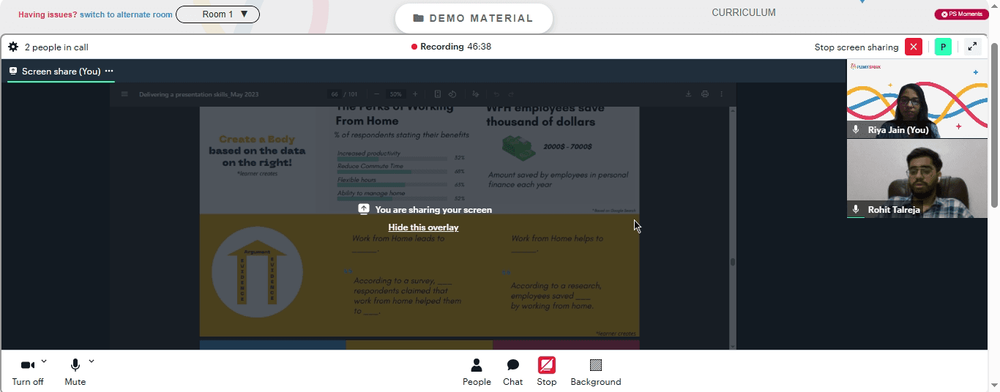The height and width of the screenshot is (392, 1000).
Task: Stop screen sharing with red X
Action: [x=913, y=47]
